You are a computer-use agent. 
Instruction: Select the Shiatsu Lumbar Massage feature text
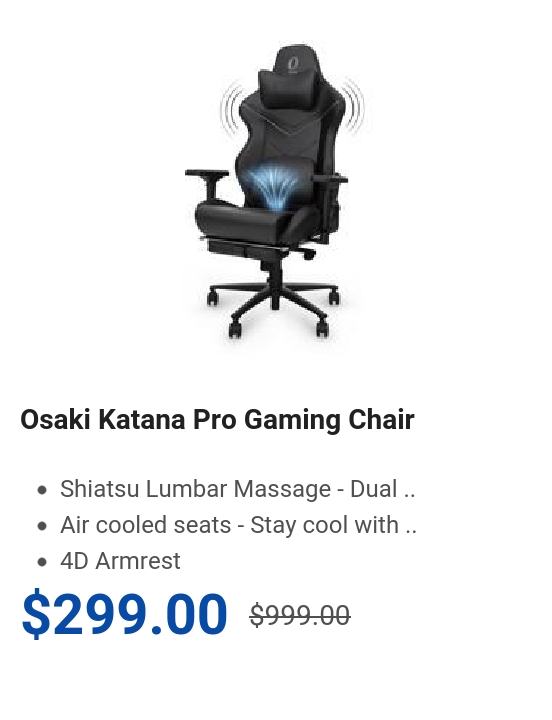(x=237, y=489)
